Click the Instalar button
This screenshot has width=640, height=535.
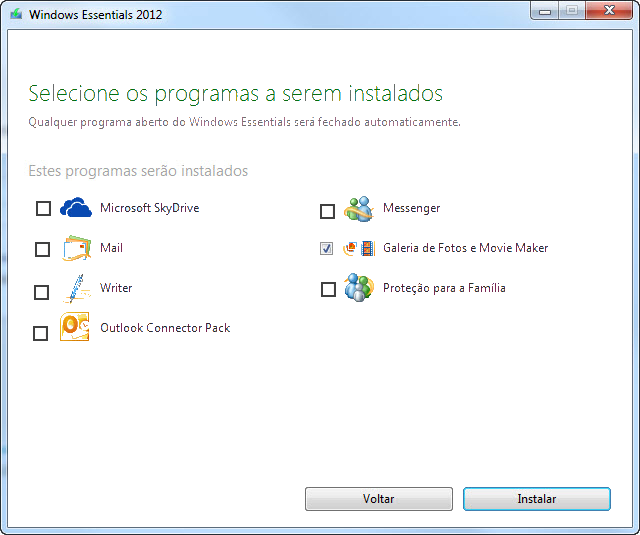tap(537, 499)
